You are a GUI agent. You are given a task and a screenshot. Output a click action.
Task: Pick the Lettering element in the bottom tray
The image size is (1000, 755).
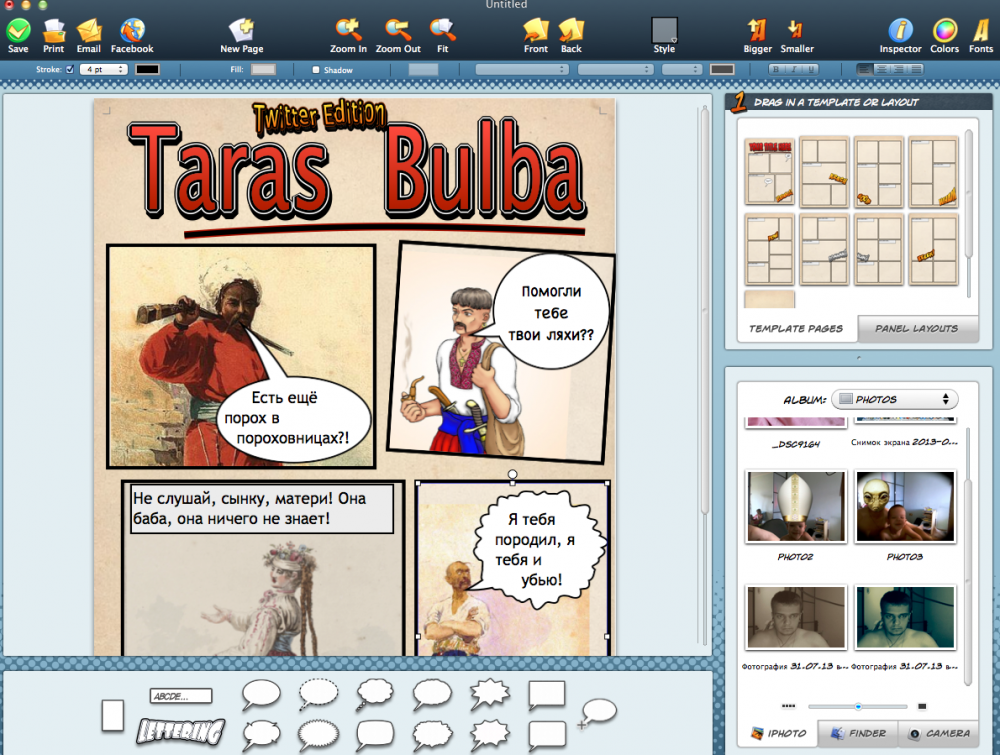point(181,731)
